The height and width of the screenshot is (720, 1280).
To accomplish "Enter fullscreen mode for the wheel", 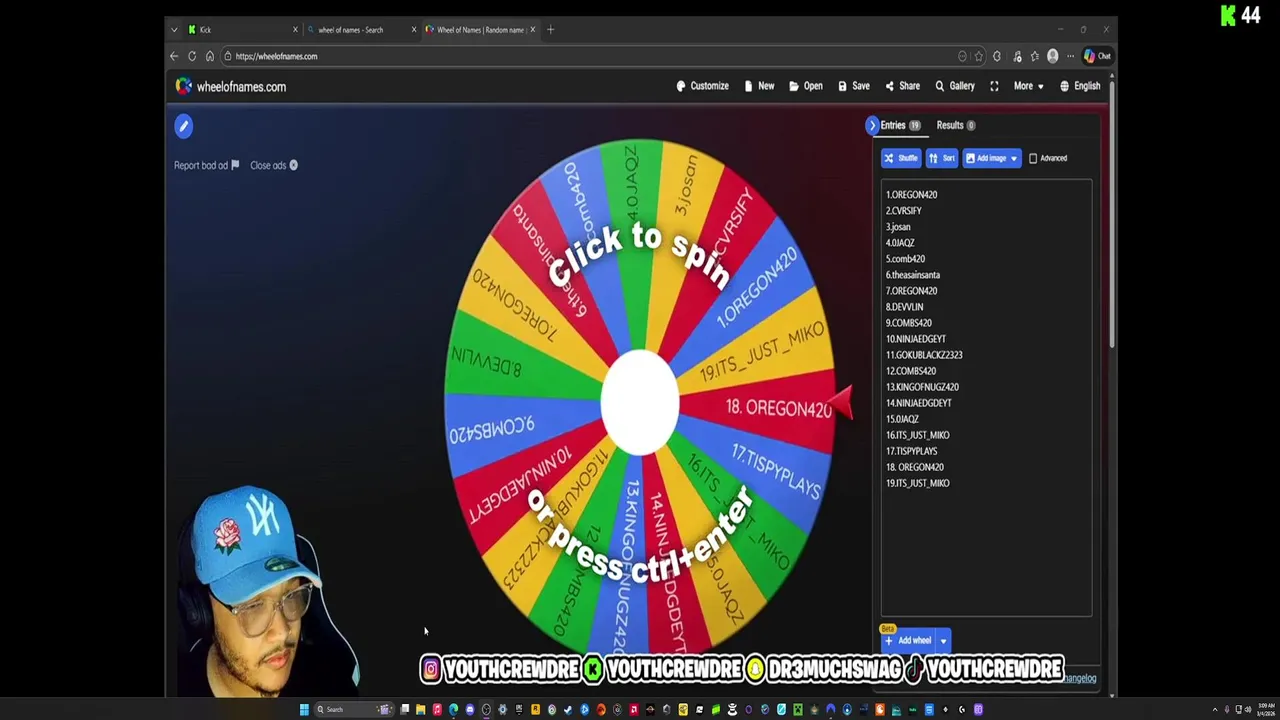I will (x=994, y=86).
